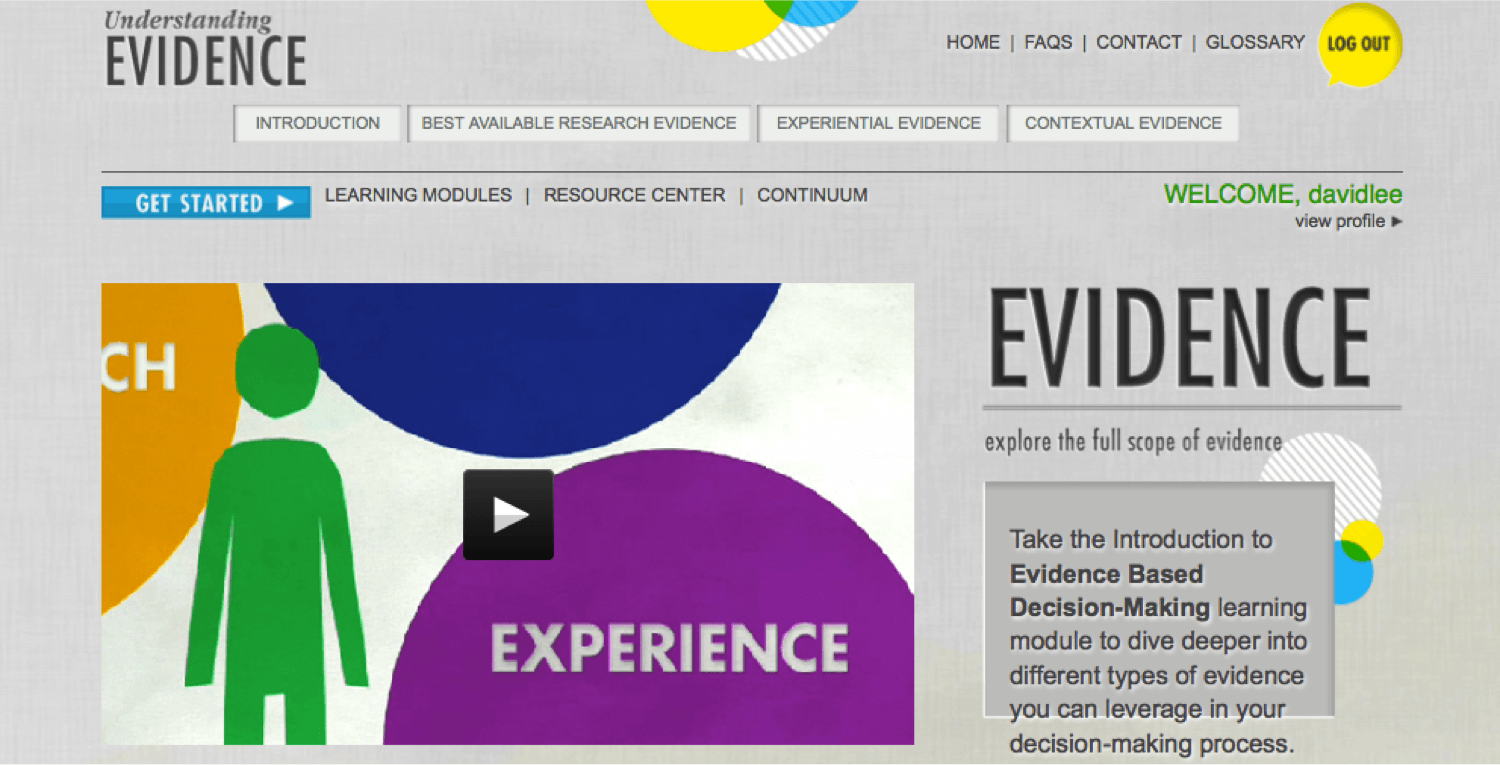Click the large EVIDENCE heading
The height and width of the screenshot is (765, 1500).
[x=1181, y=338]
